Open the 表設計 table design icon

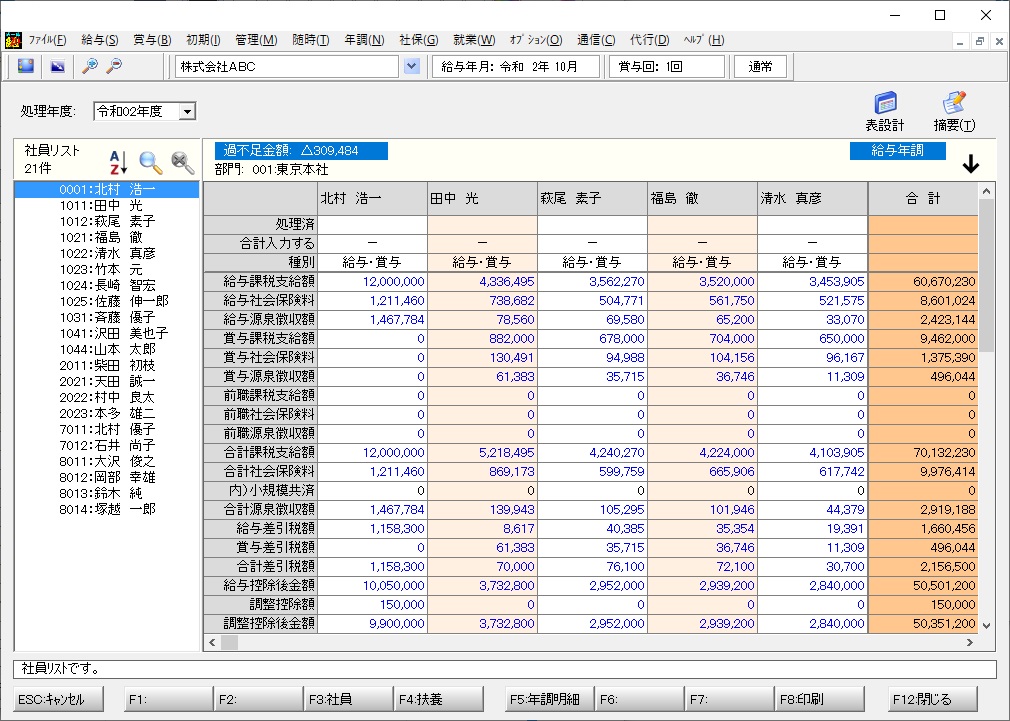click(885, 112)
